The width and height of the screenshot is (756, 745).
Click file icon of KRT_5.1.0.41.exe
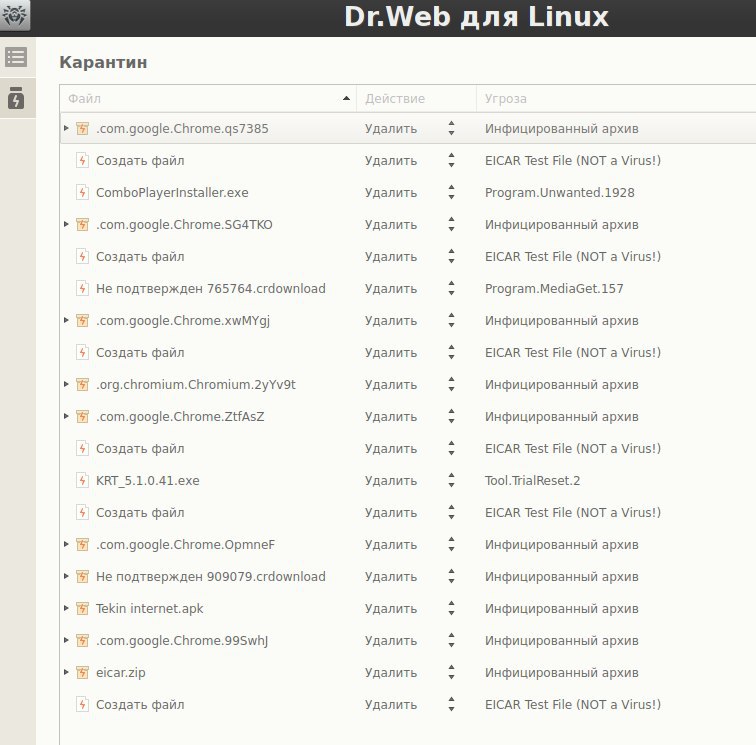coord(82,480)
